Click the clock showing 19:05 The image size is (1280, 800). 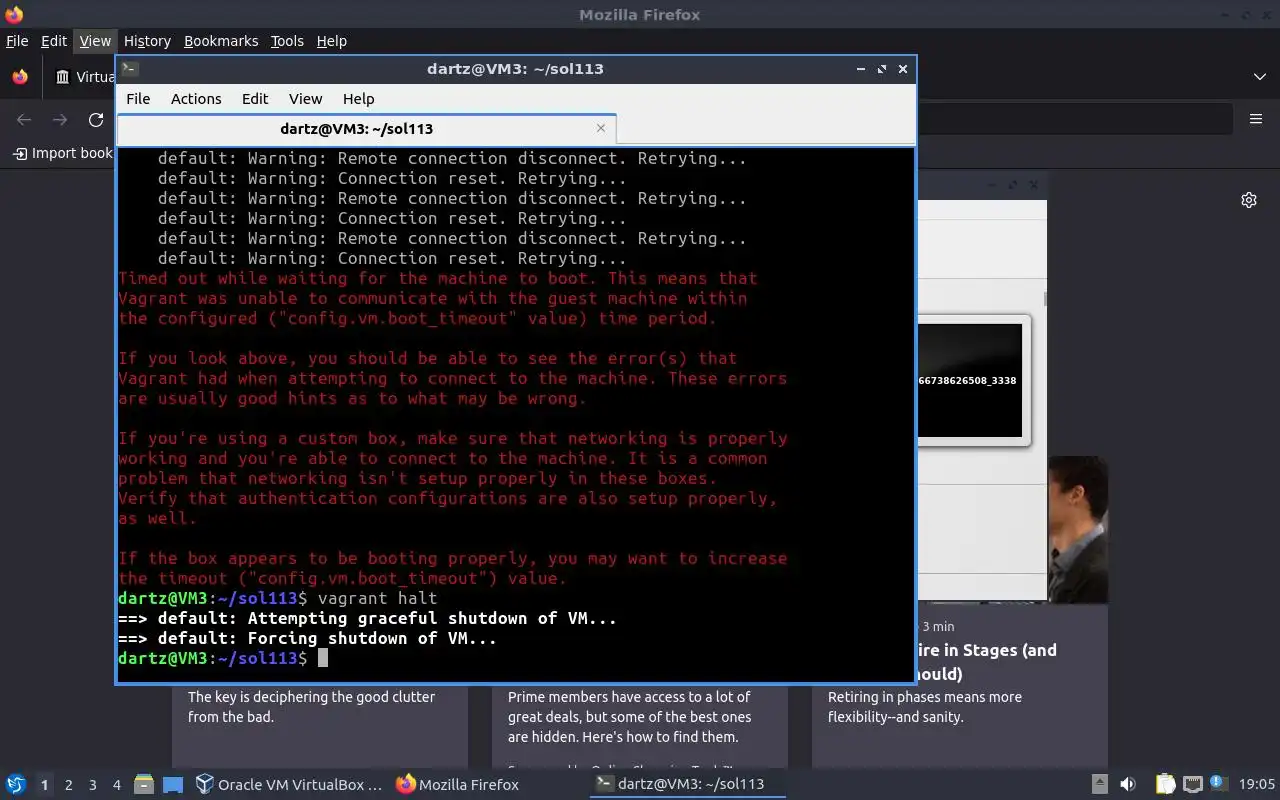(1257, 785)
